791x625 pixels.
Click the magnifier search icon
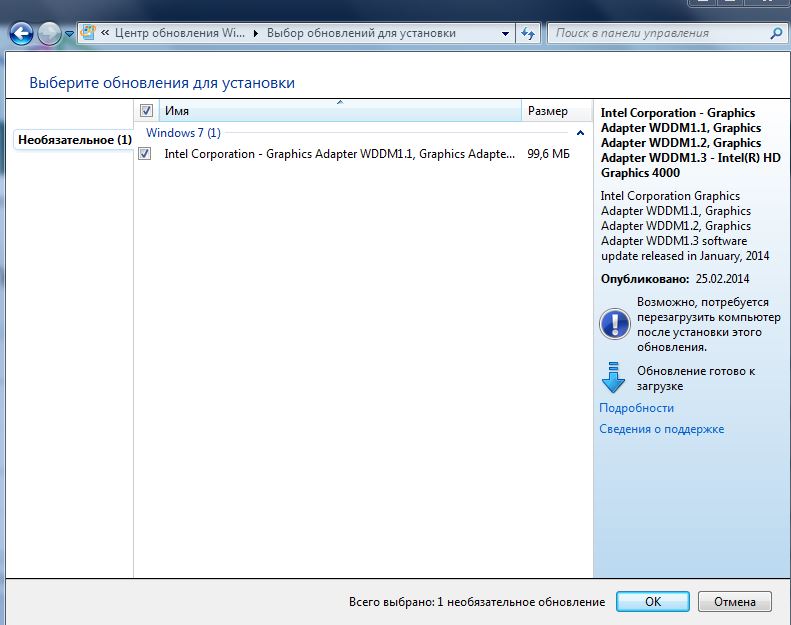776,33
